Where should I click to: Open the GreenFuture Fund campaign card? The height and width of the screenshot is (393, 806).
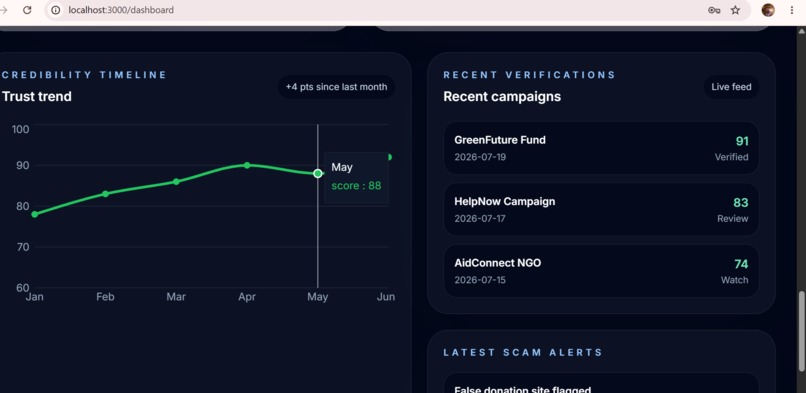(601, 148)
